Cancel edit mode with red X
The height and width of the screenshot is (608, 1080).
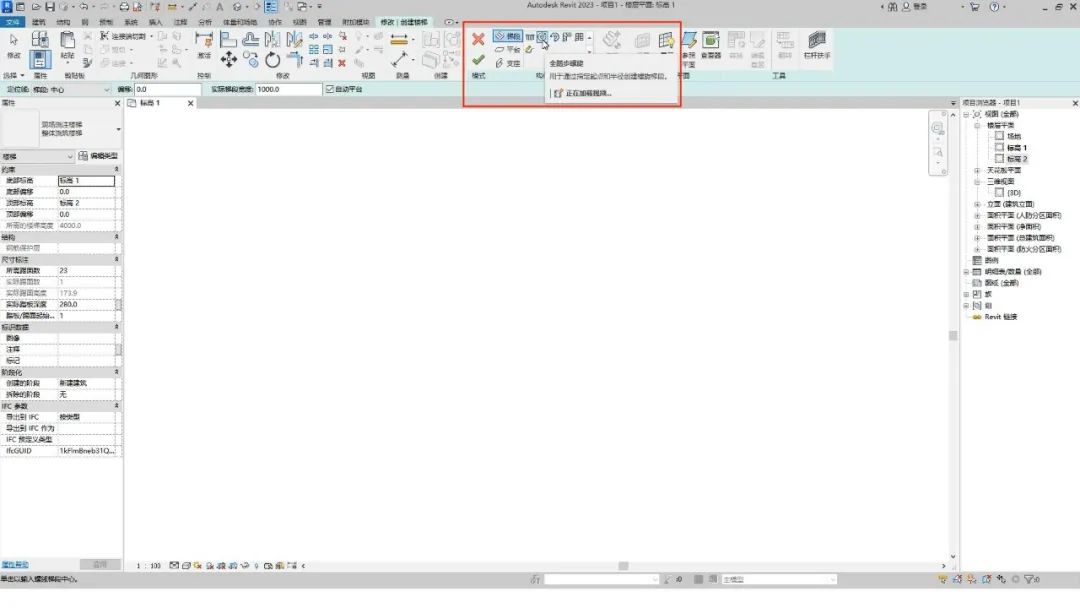point(478,39)
